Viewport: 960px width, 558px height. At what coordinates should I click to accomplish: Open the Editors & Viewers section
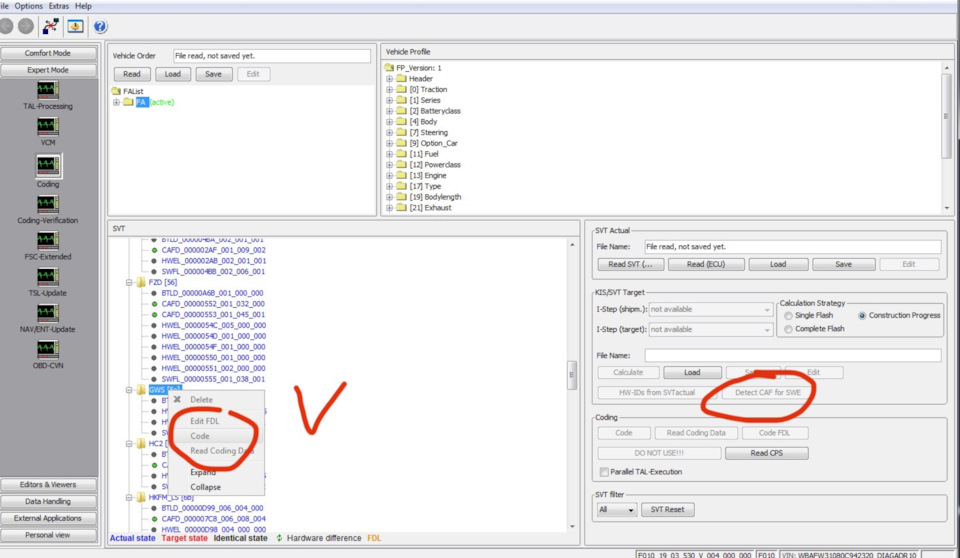pyautogui.click(x=48, y=484)
